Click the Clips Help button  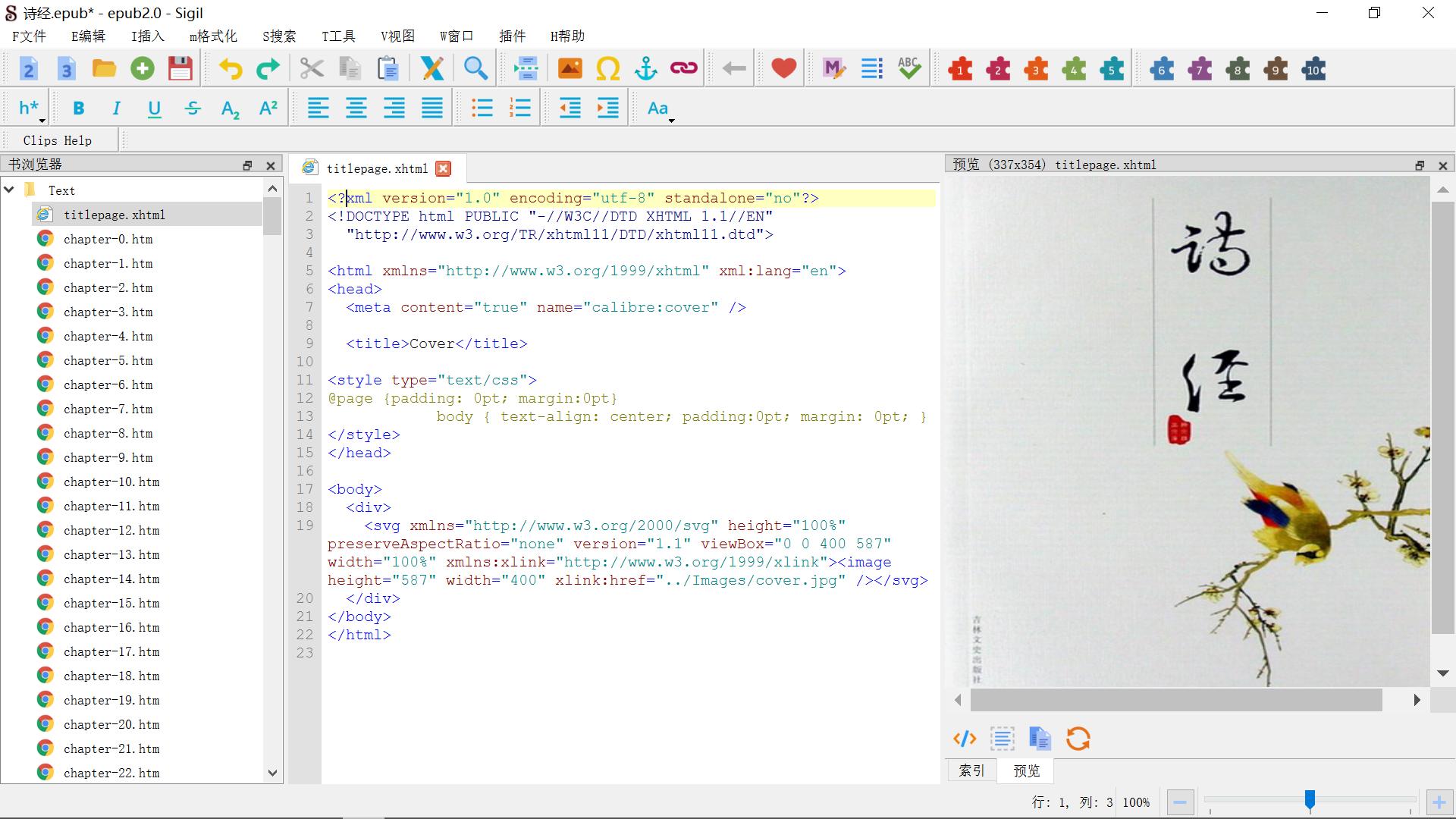pos(58,140)
